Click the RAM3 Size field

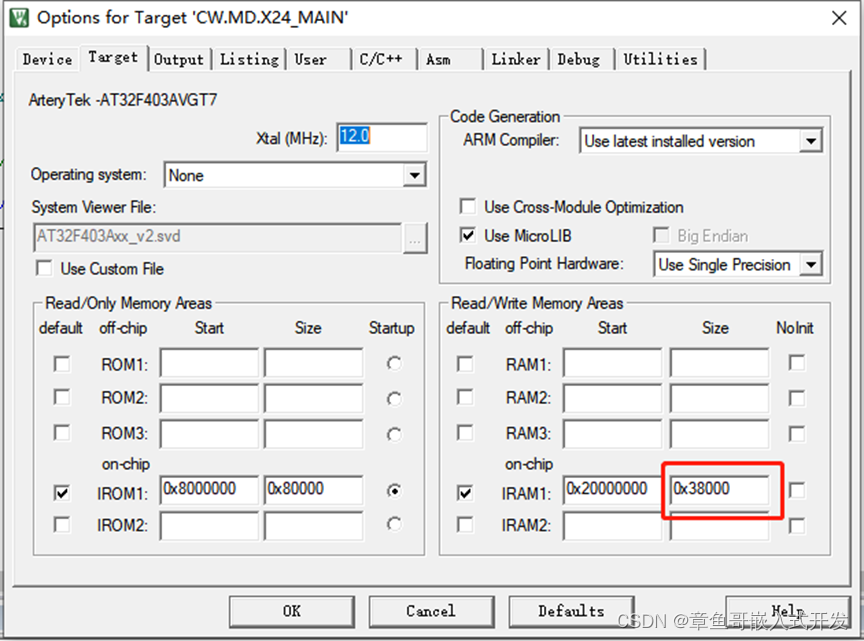[719, 433]
